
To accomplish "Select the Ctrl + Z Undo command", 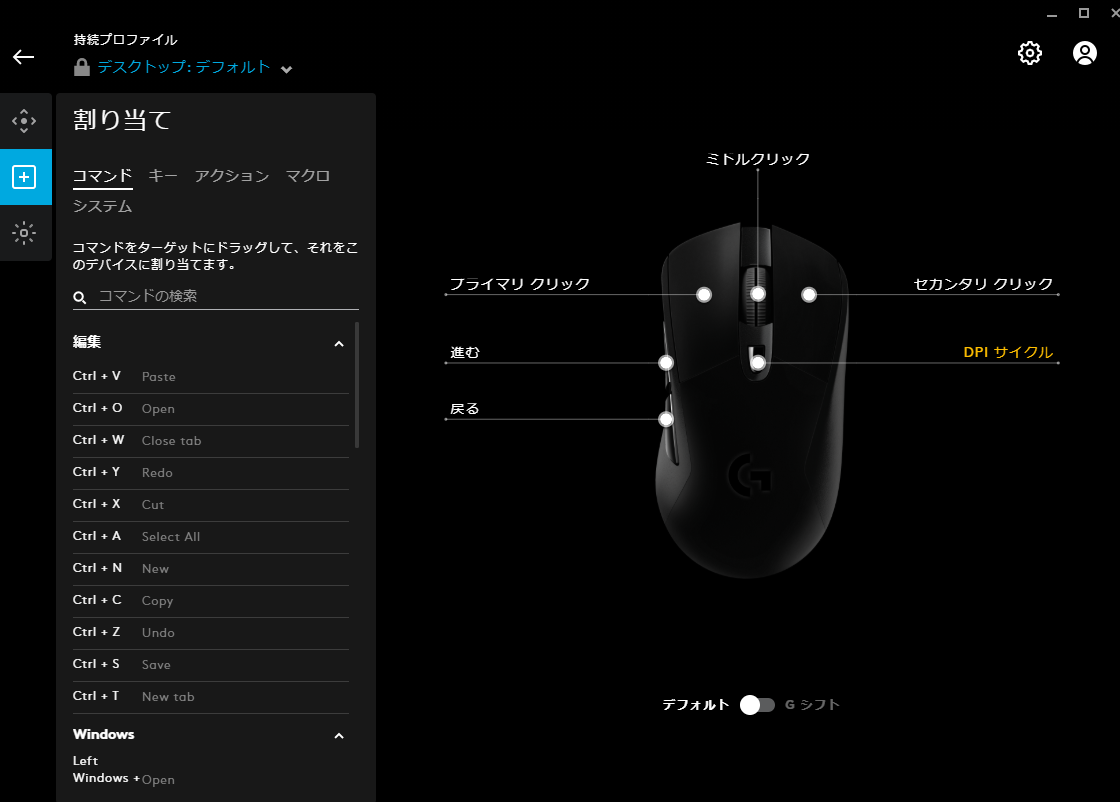I will pos(211,633).
